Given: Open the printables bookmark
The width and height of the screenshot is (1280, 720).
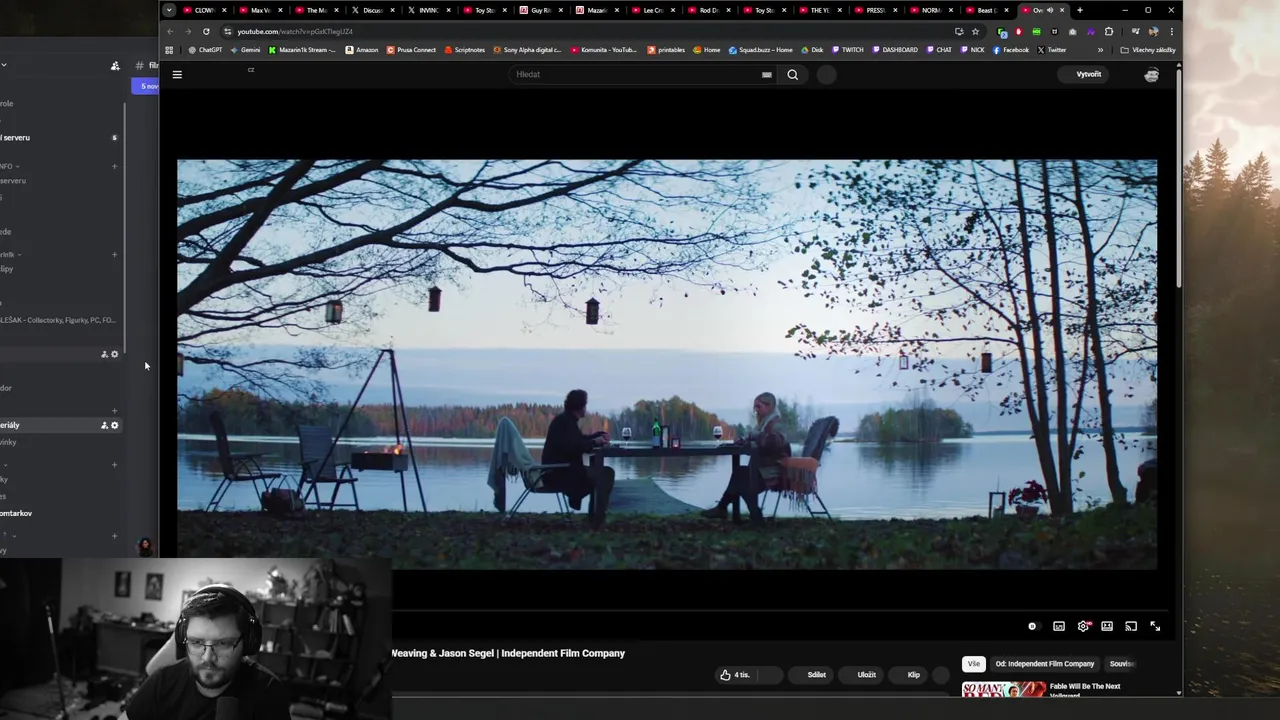Looking at the screenshot, I should [x=666, y=50].
